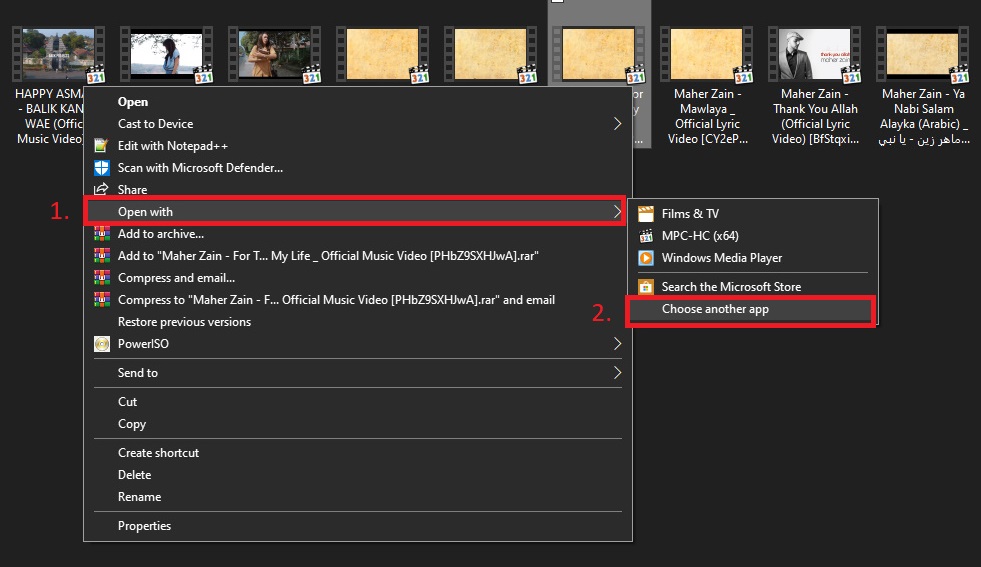This screenshot has height=567, width=981.
Task: Expand the PowerISO chevron arrow
Action: click(617, 344)
